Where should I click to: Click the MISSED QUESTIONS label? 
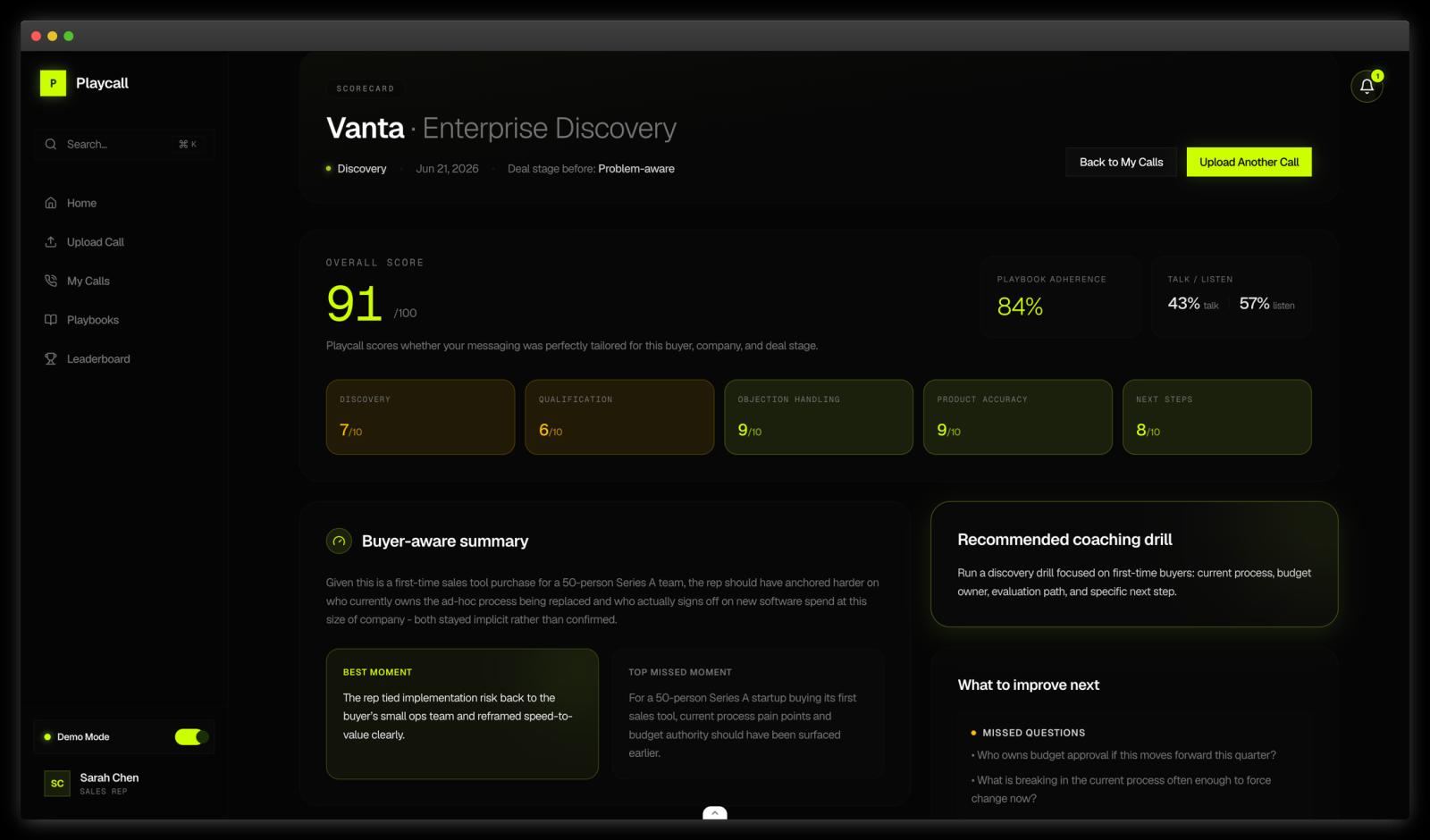click(x=1034, y=733)
